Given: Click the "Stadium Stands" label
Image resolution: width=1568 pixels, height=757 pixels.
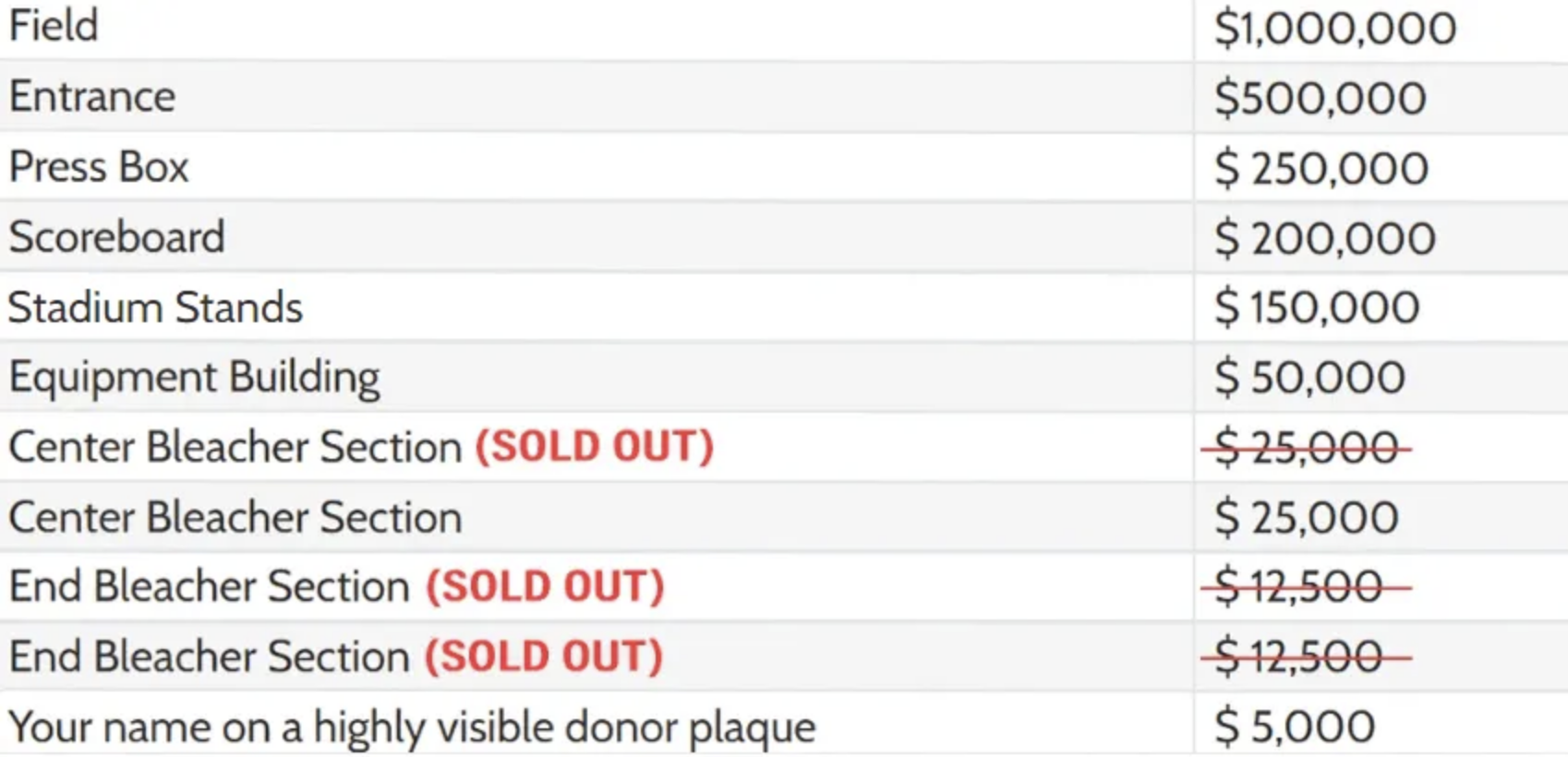Looking at the screenshot, I should [155, 307].
